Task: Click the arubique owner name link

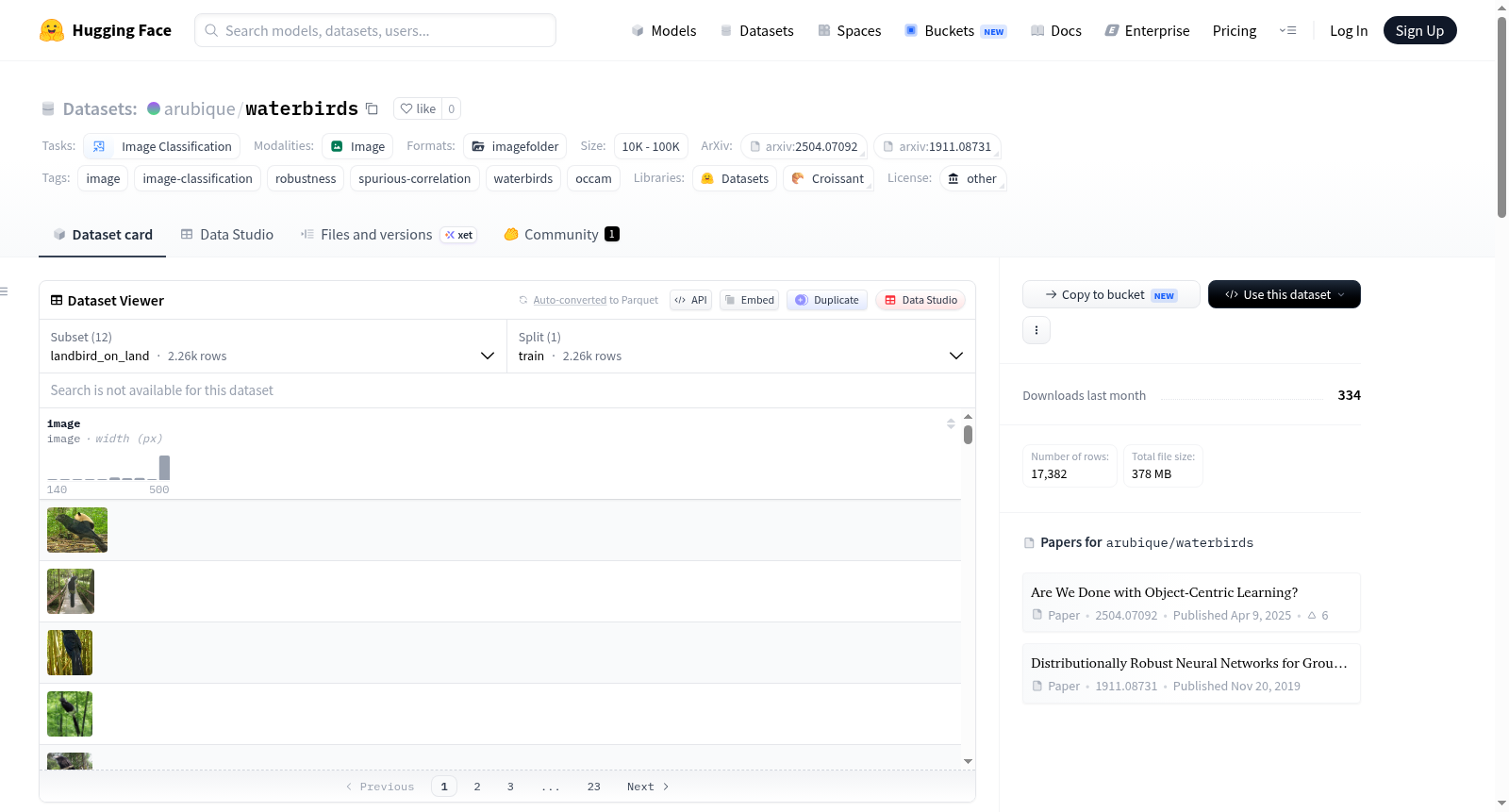Action: click(199, 108)
